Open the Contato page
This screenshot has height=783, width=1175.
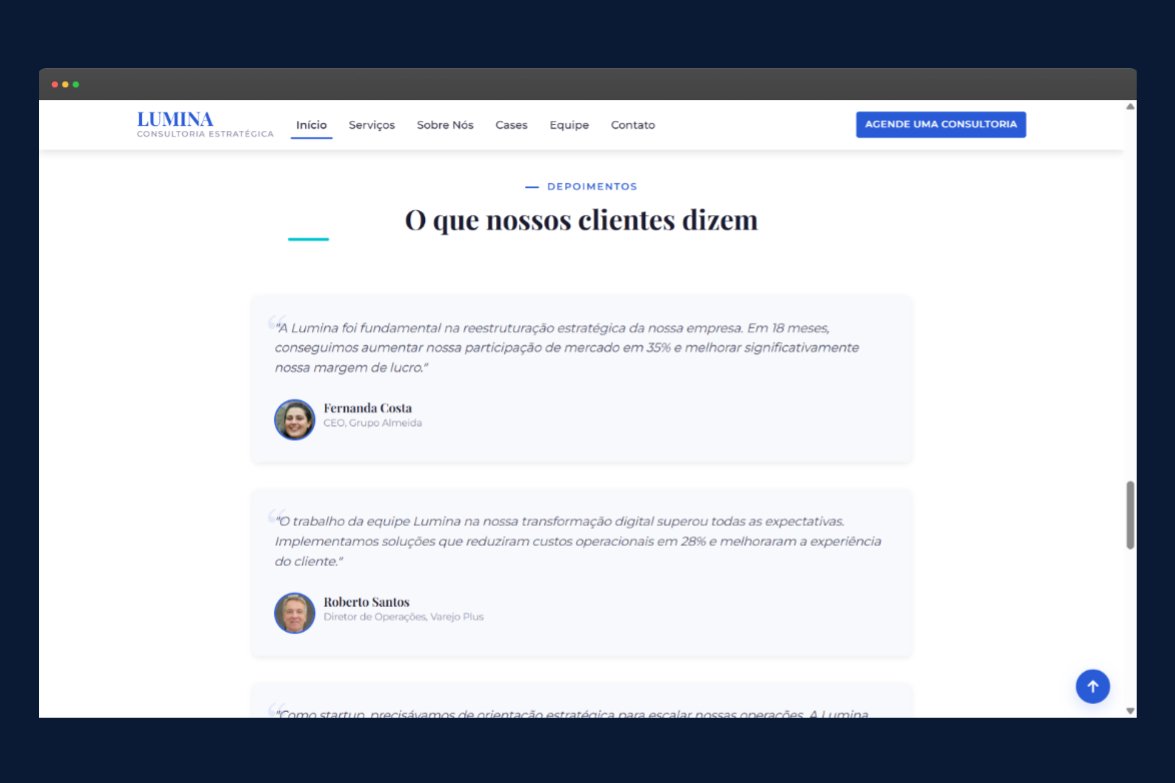pyautogui.click(x=632, y=124)
